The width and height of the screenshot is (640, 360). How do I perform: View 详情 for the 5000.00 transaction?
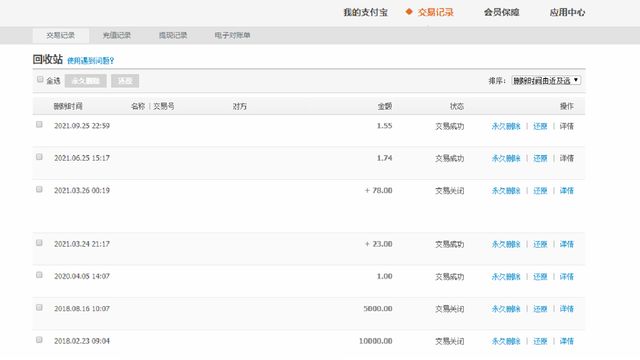[567, 309]
